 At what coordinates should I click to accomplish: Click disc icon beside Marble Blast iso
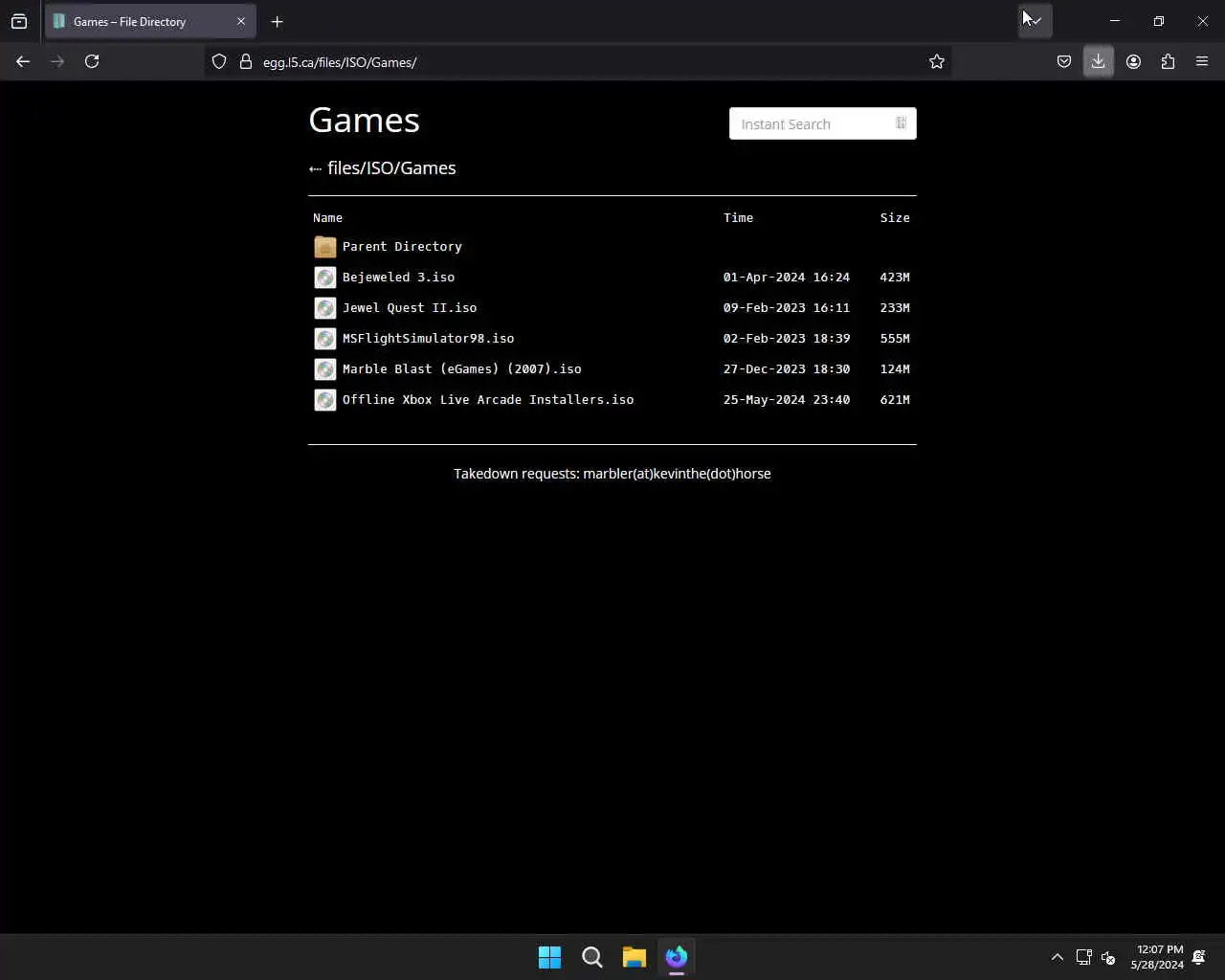[x=325, y=369]
